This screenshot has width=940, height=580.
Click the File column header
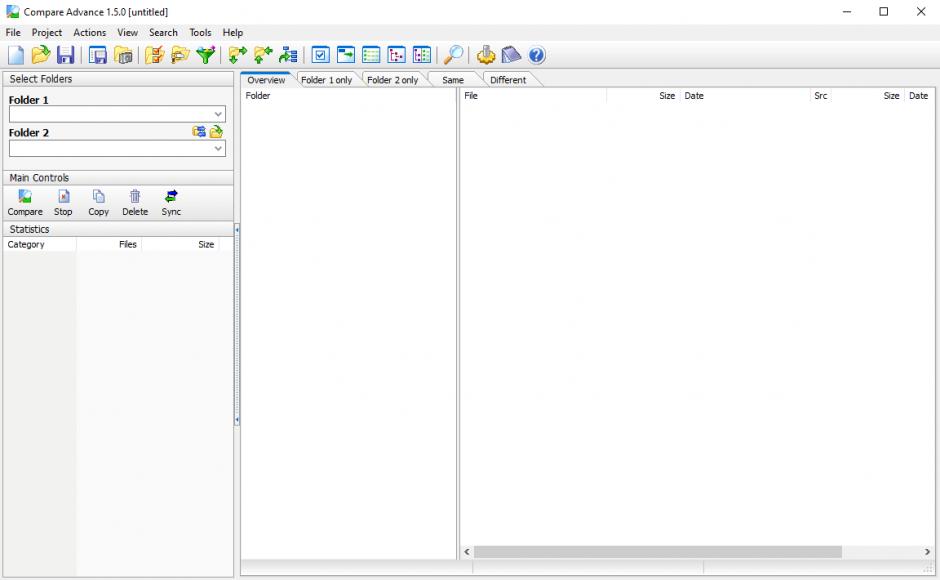tap(533, 95)
